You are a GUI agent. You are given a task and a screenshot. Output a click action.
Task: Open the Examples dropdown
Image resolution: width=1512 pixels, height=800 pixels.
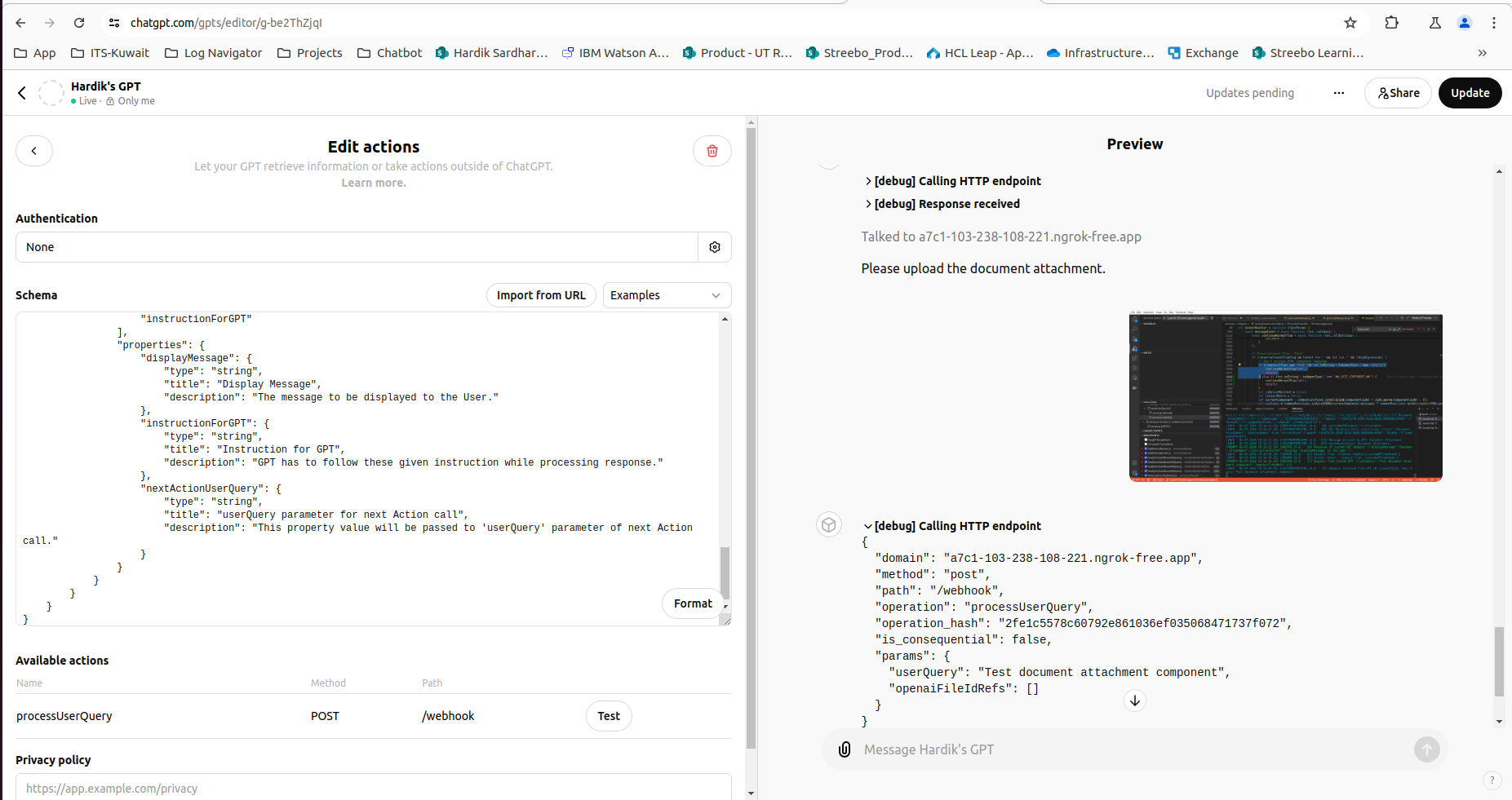pyautogui.click(x=667, y=295)
